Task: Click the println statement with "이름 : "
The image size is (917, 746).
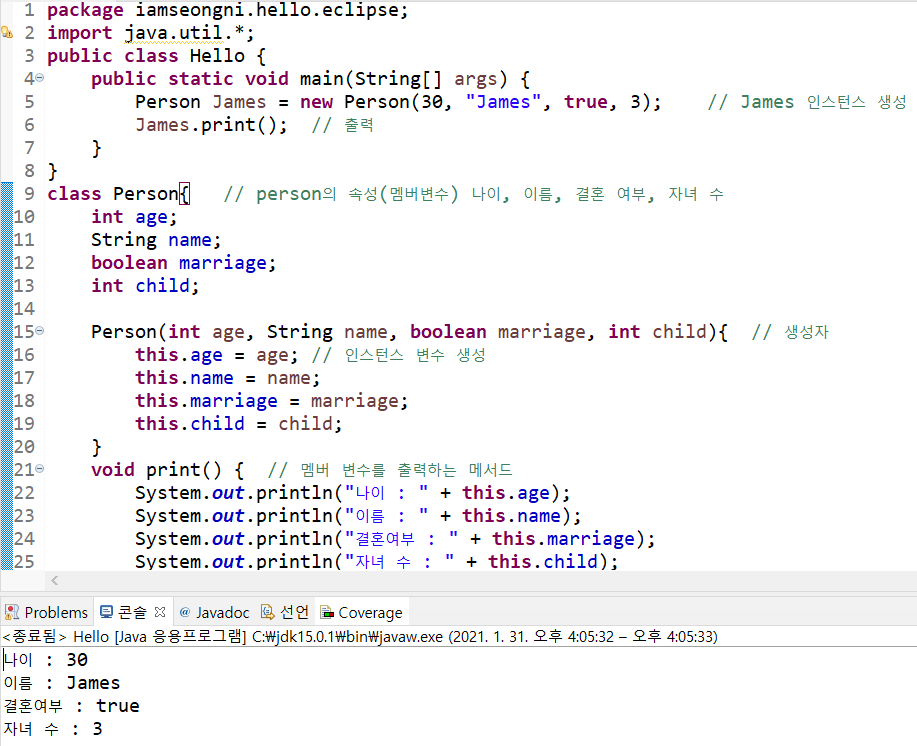Action: click(358, 516)
